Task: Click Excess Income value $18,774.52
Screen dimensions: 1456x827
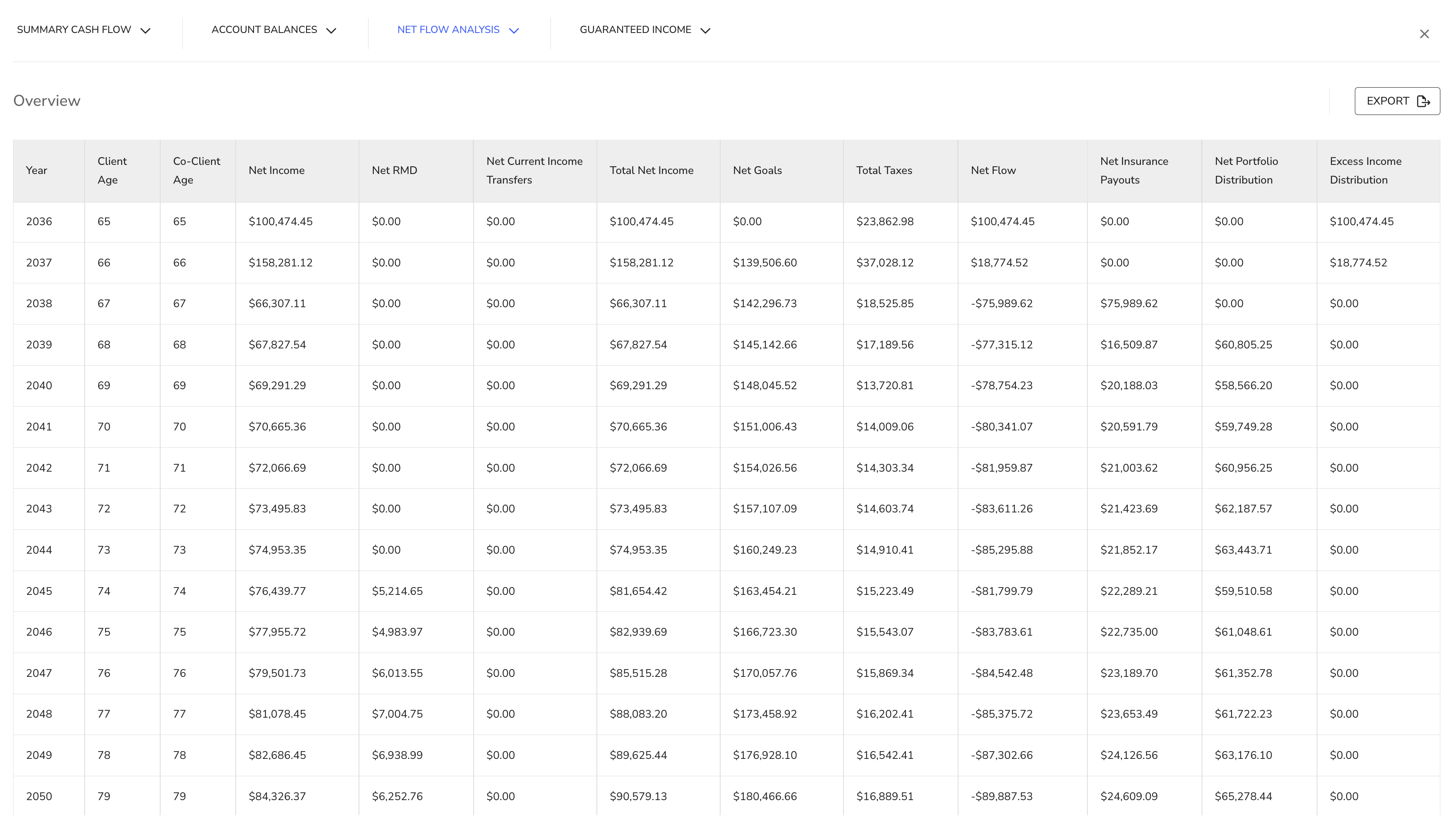Action: pos(1358,263)
